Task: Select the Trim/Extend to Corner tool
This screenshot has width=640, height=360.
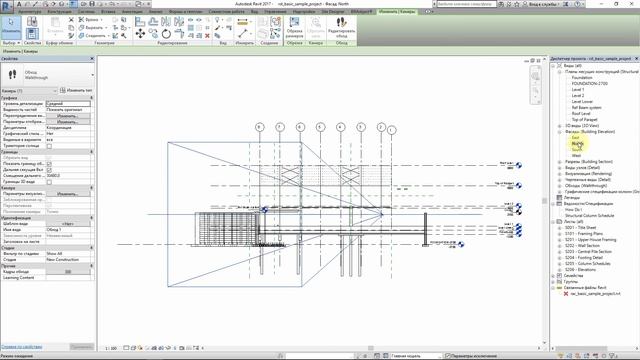Action: 179,33
